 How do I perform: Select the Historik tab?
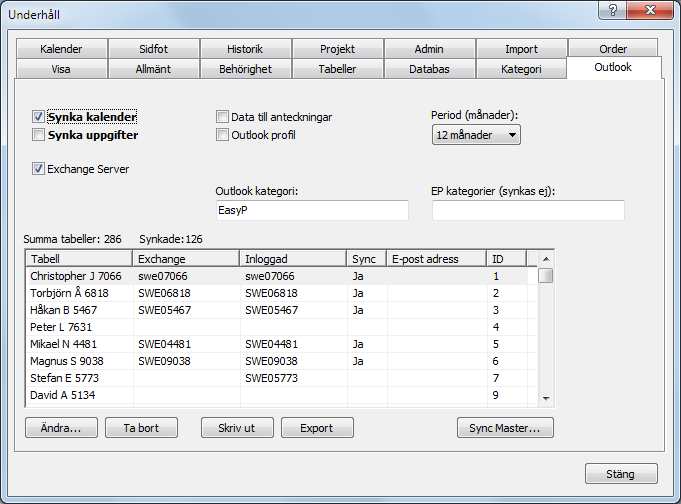pyautogui.click(x=245, y=49)
